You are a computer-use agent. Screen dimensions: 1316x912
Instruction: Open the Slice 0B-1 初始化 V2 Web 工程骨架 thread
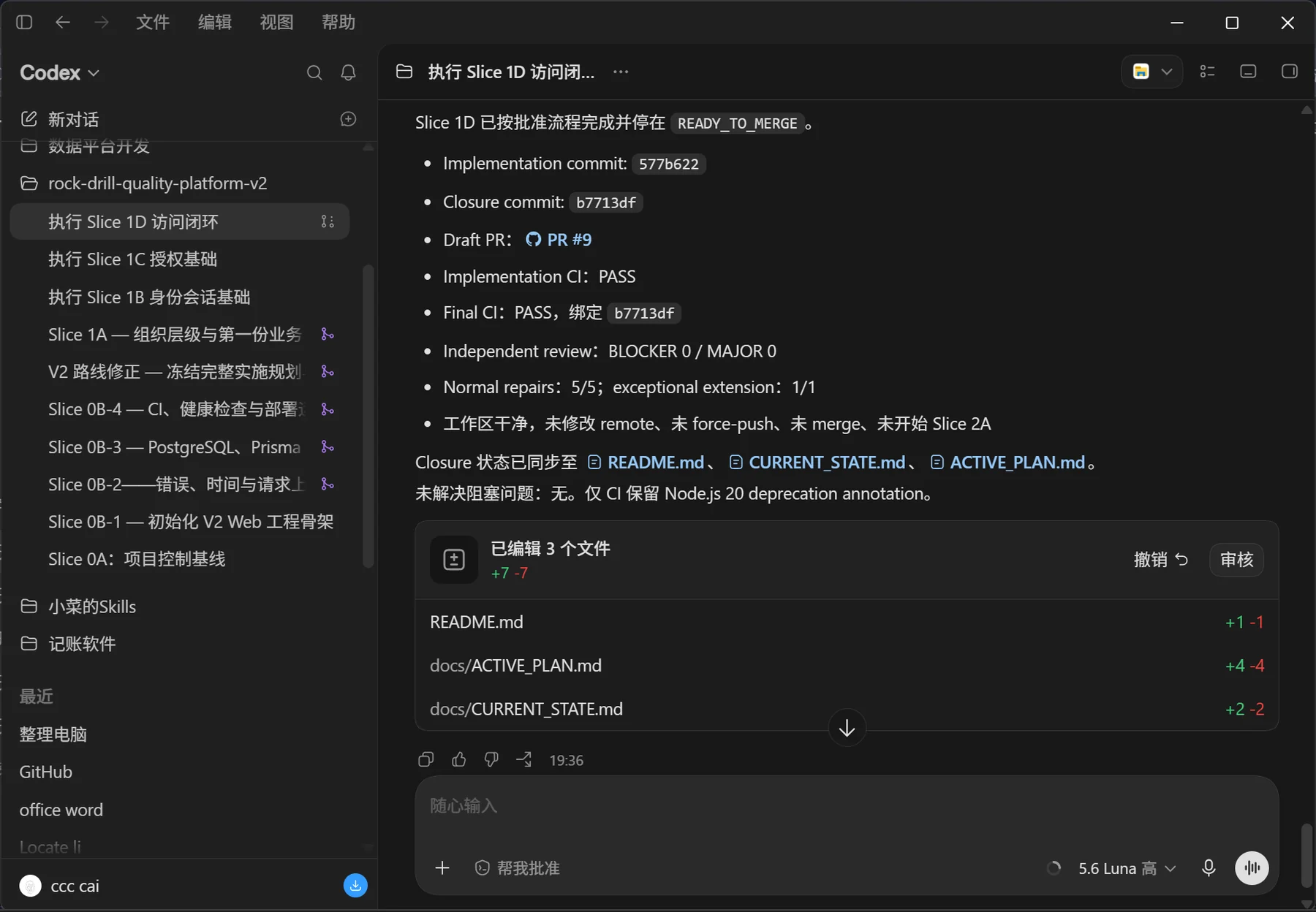point(191,522)
